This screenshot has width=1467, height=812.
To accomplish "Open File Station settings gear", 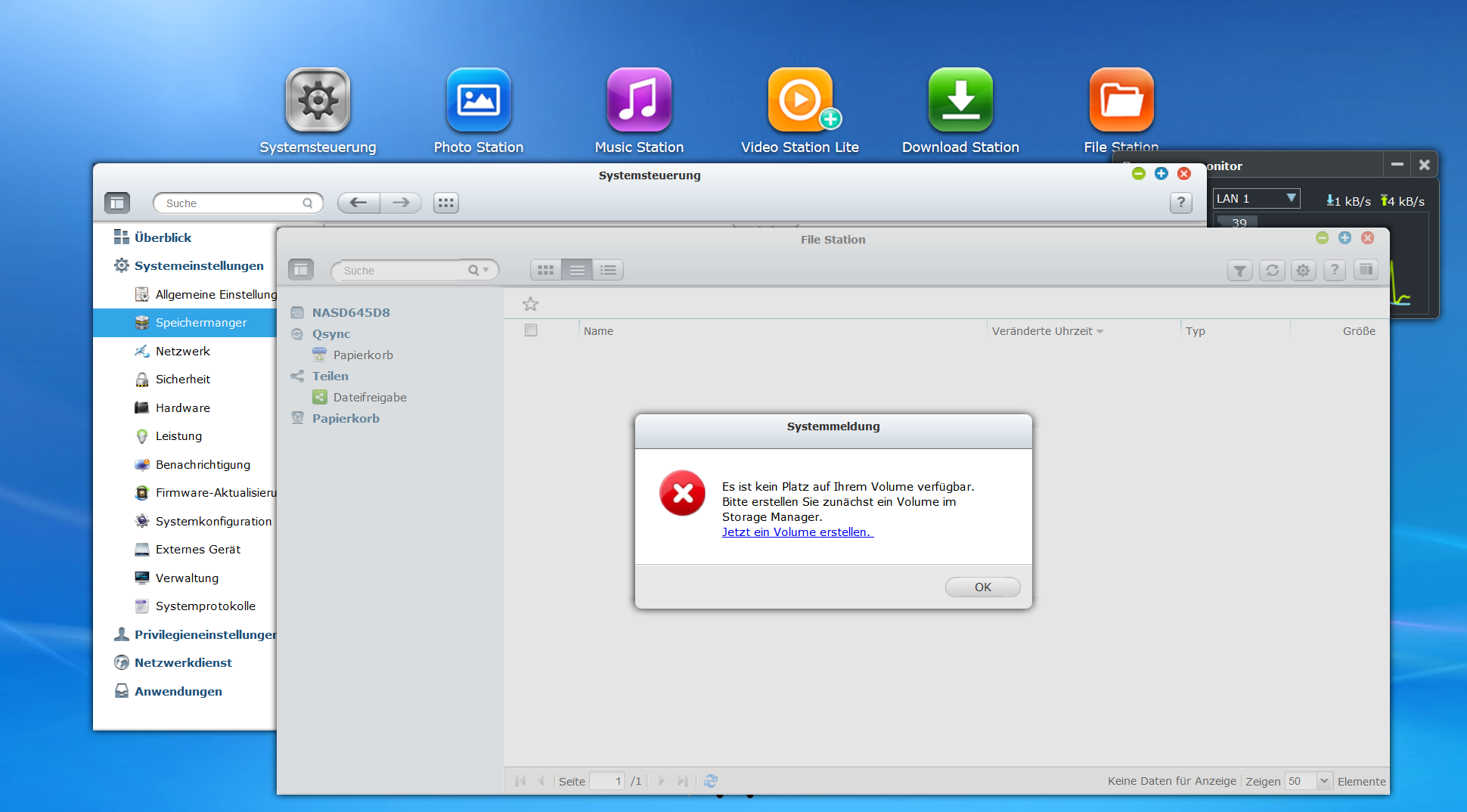I will (1303, 270).
